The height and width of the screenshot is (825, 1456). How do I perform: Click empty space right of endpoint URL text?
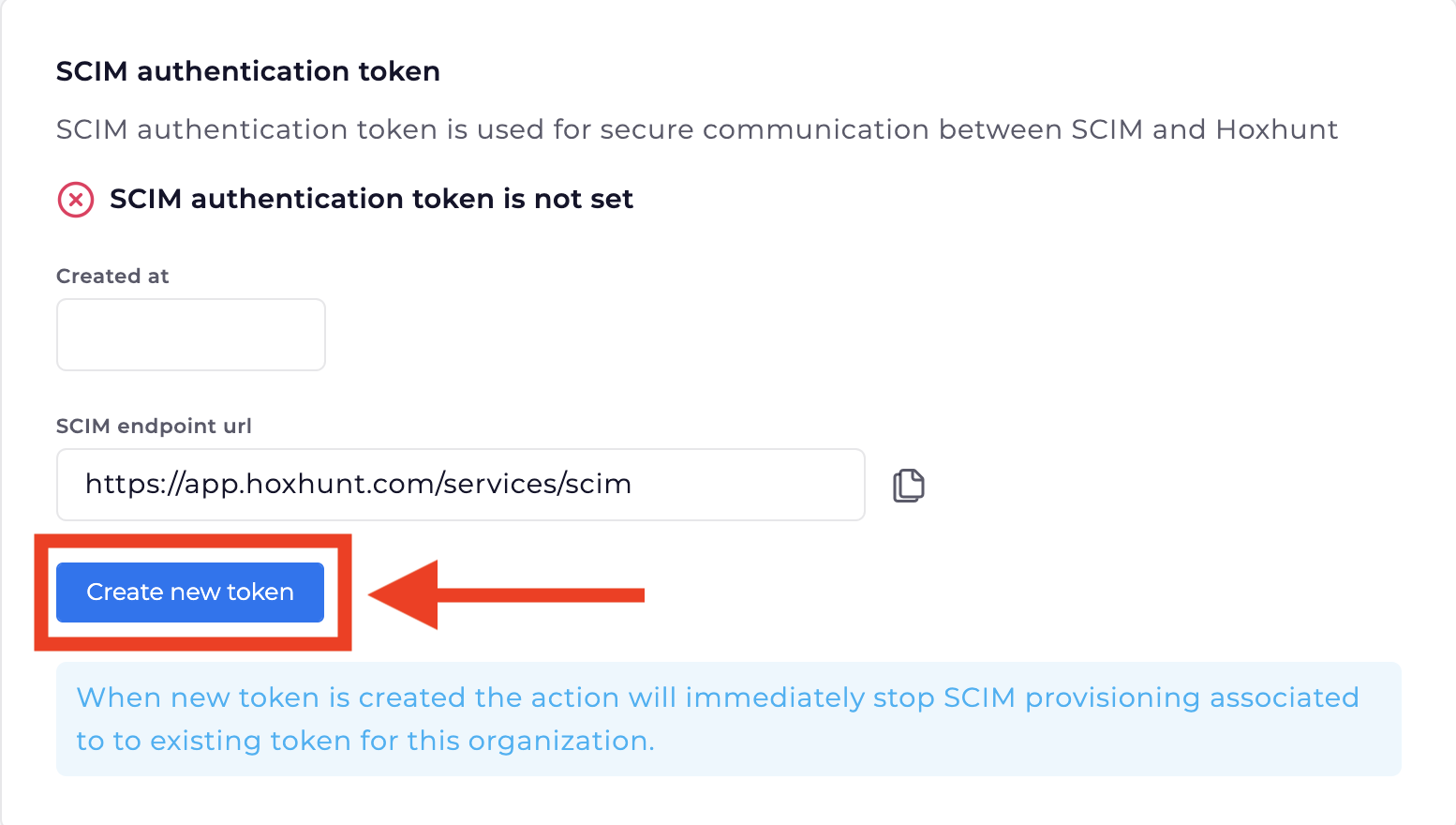point(750,485)
